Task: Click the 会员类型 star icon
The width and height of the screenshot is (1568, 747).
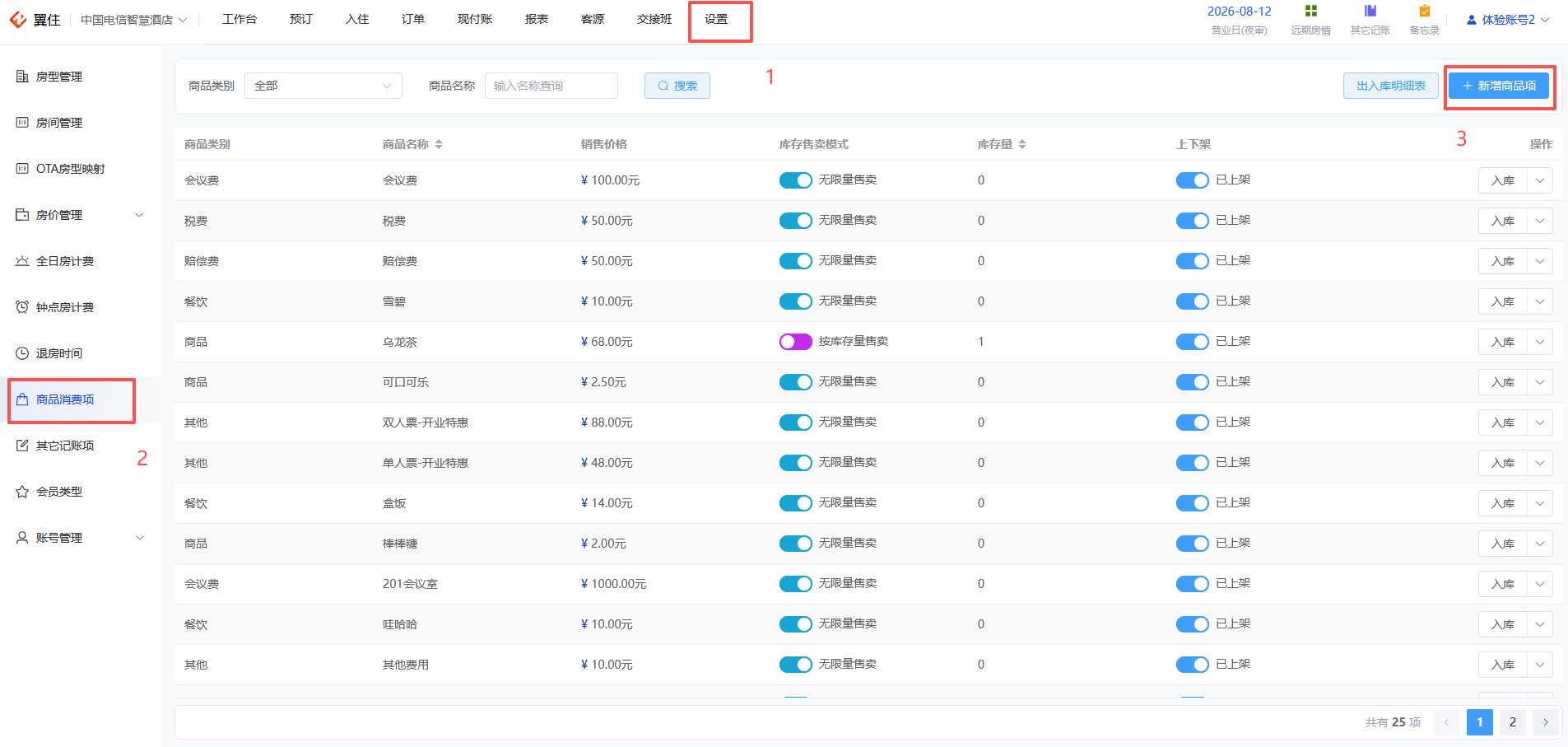Action: [x=22, y=492]
